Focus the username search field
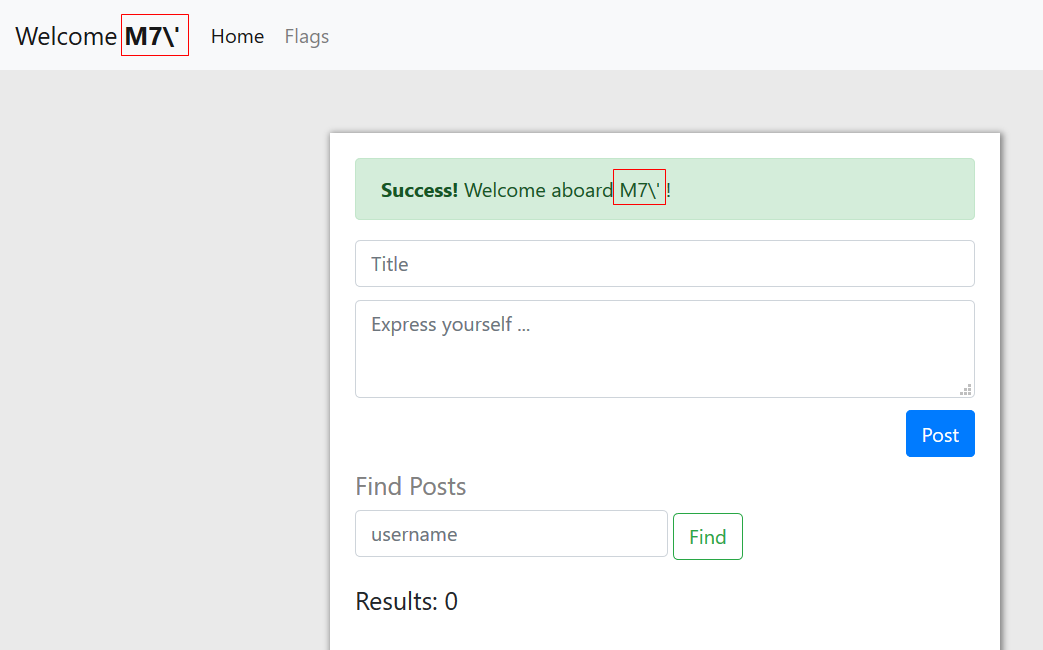This screenshot has height=650, width=1043. 511,534
